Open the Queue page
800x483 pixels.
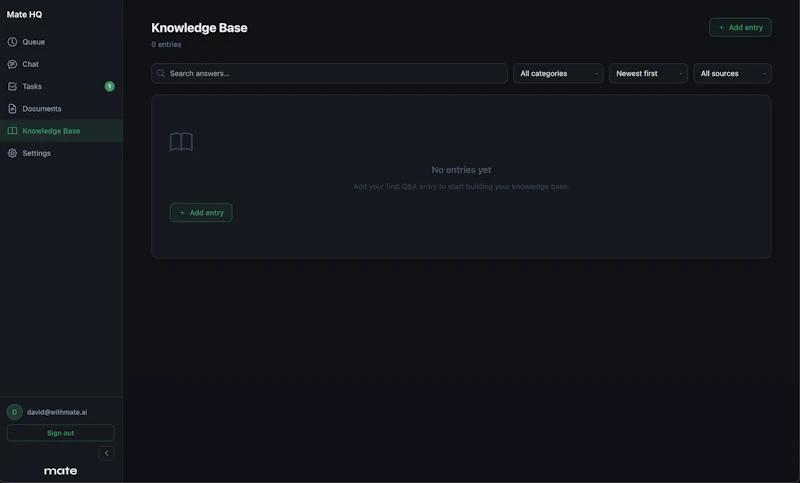(x=61, y=42)
